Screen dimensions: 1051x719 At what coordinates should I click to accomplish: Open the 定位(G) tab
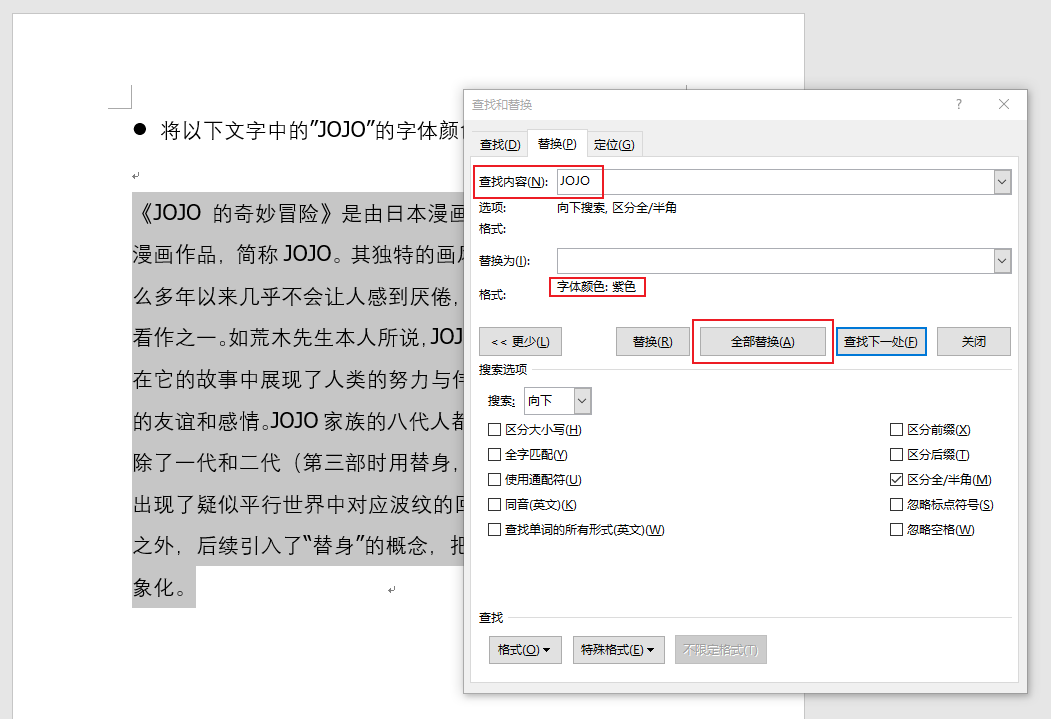pyautogui.click(x=614, y=145)
